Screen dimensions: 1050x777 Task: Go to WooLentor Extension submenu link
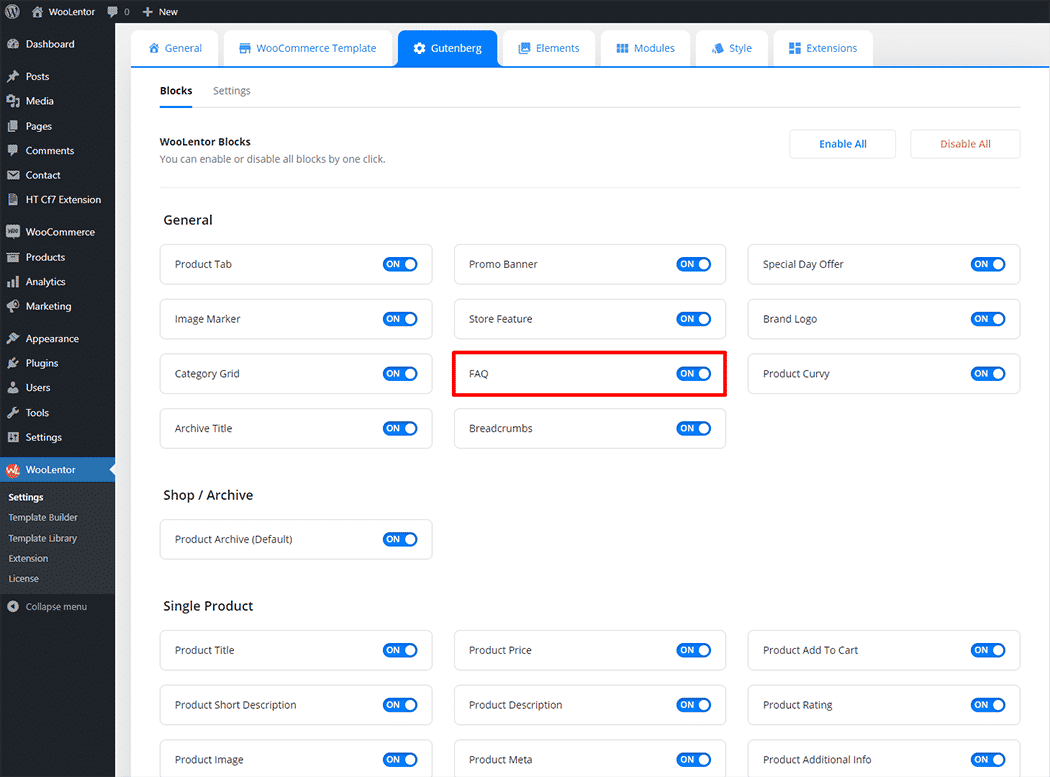28,559
